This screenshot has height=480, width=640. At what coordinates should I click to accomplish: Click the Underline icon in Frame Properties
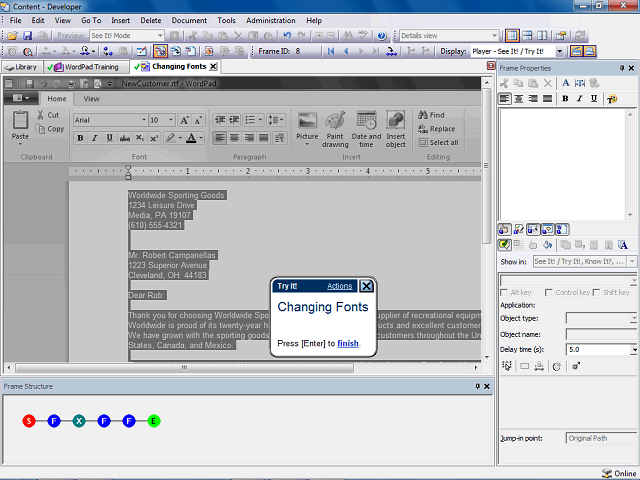click(594, 99)
